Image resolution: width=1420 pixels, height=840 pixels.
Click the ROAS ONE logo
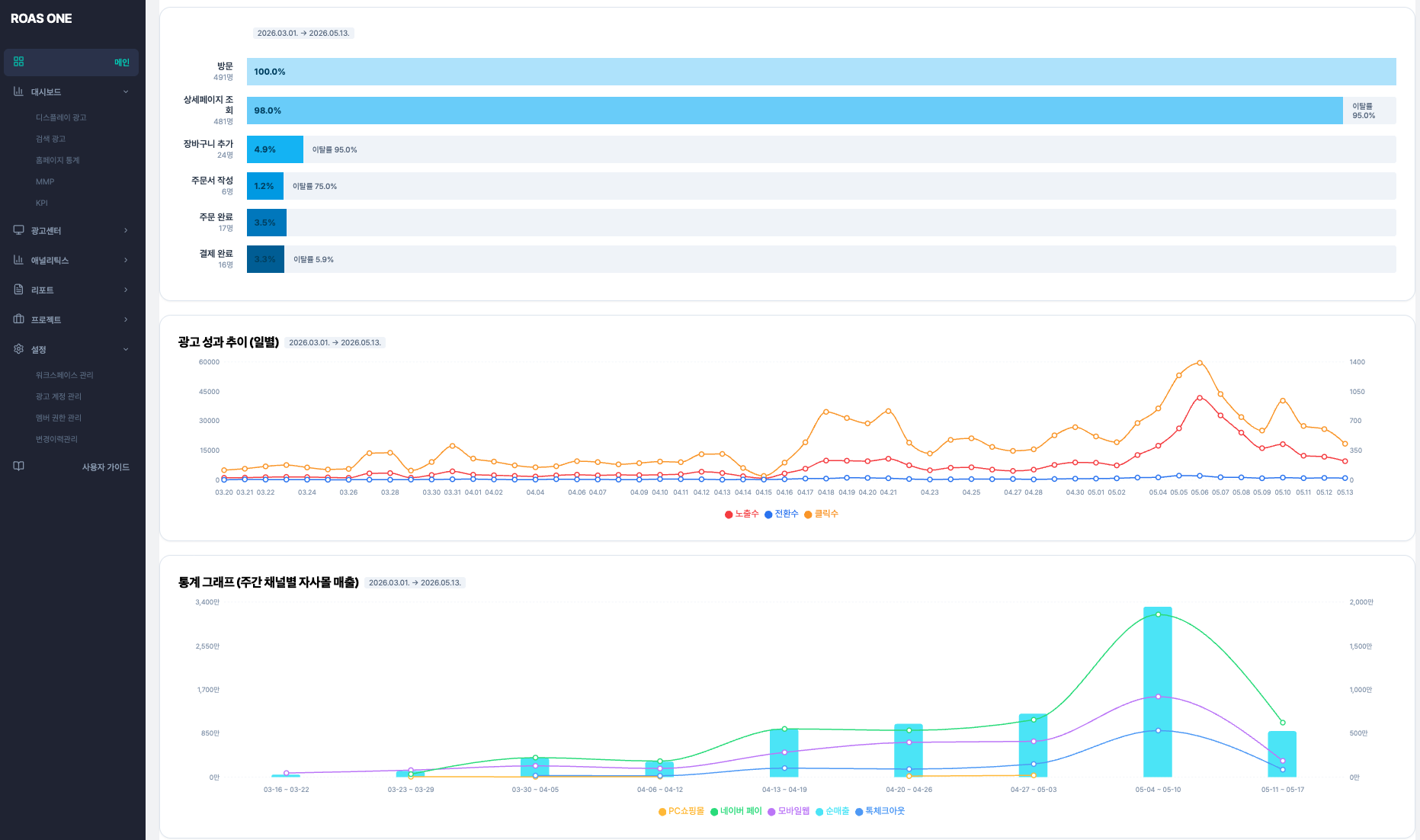(x=41, y=18)
